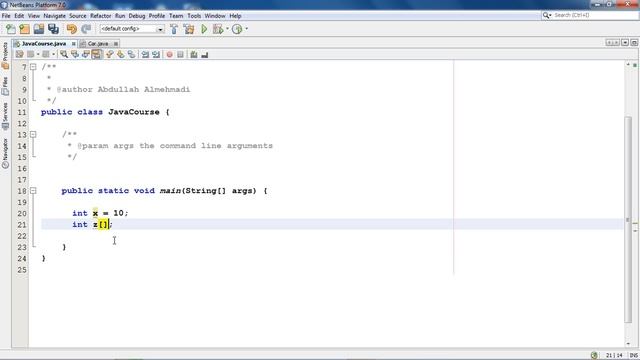Open the default config combo box
Image resolution: width=640 pixels, height=360 pixels.
tap(132, 29)
